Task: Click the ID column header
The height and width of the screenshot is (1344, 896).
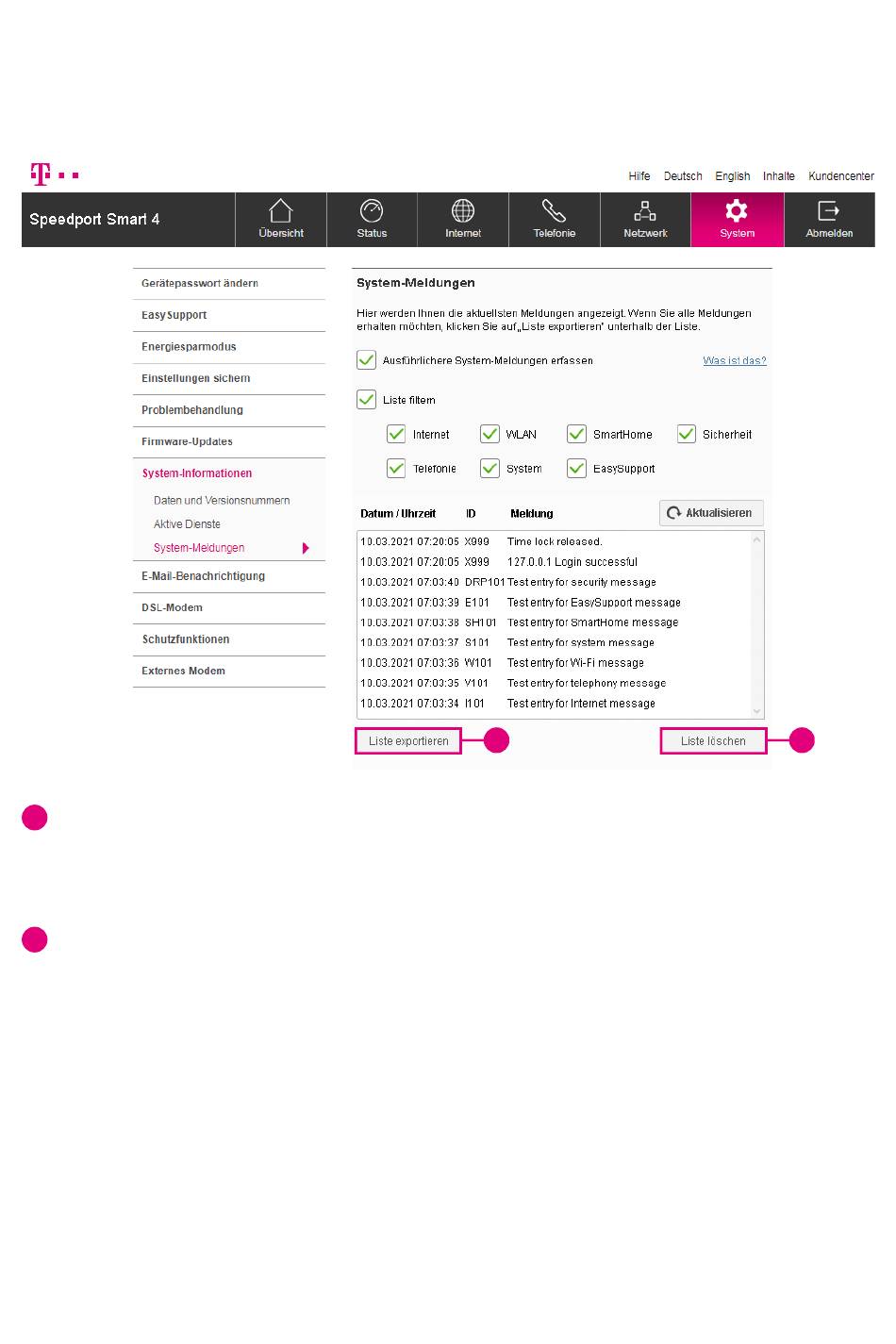Action: point(471,514)
